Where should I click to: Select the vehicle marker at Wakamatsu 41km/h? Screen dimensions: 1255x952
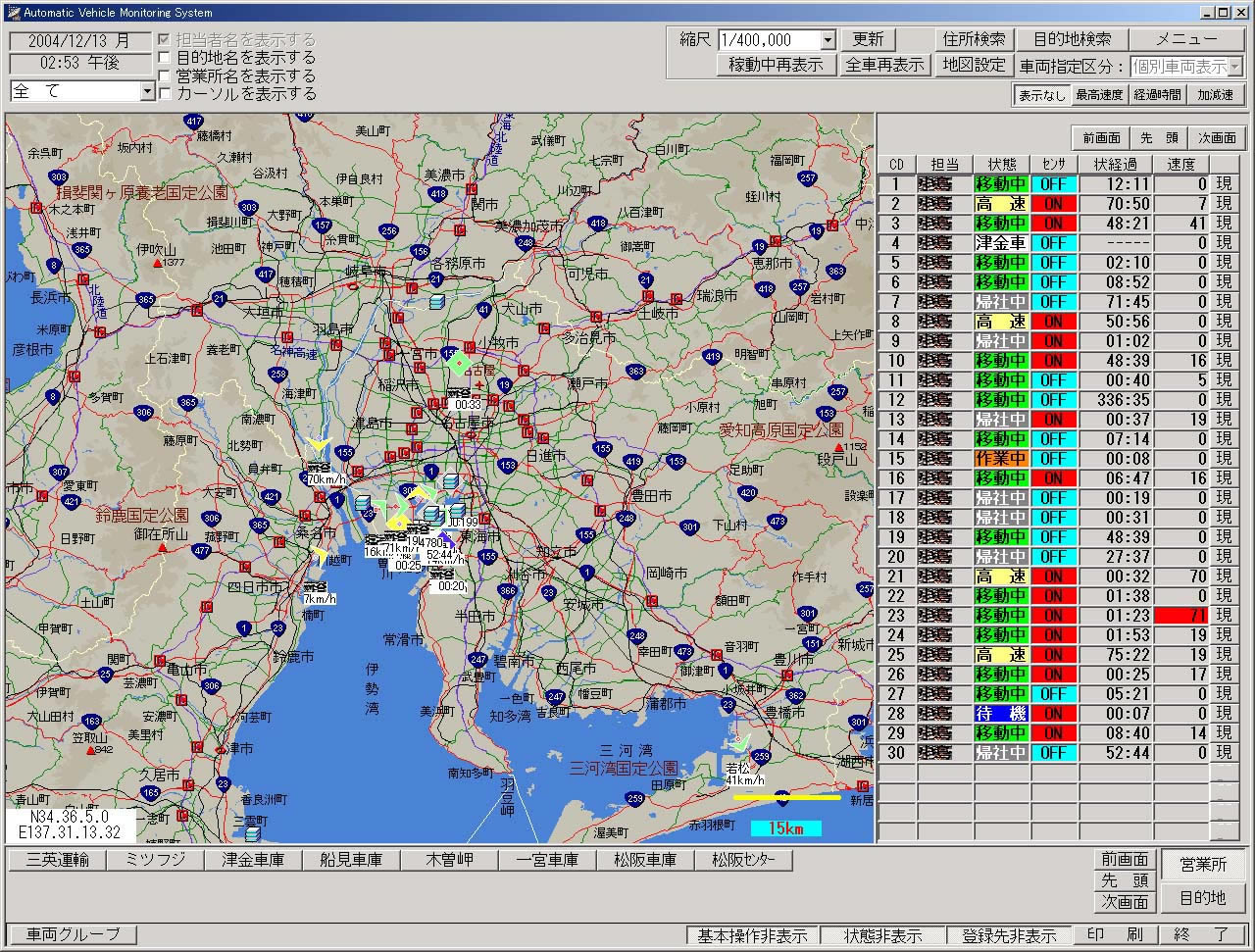tap(741, 743)
